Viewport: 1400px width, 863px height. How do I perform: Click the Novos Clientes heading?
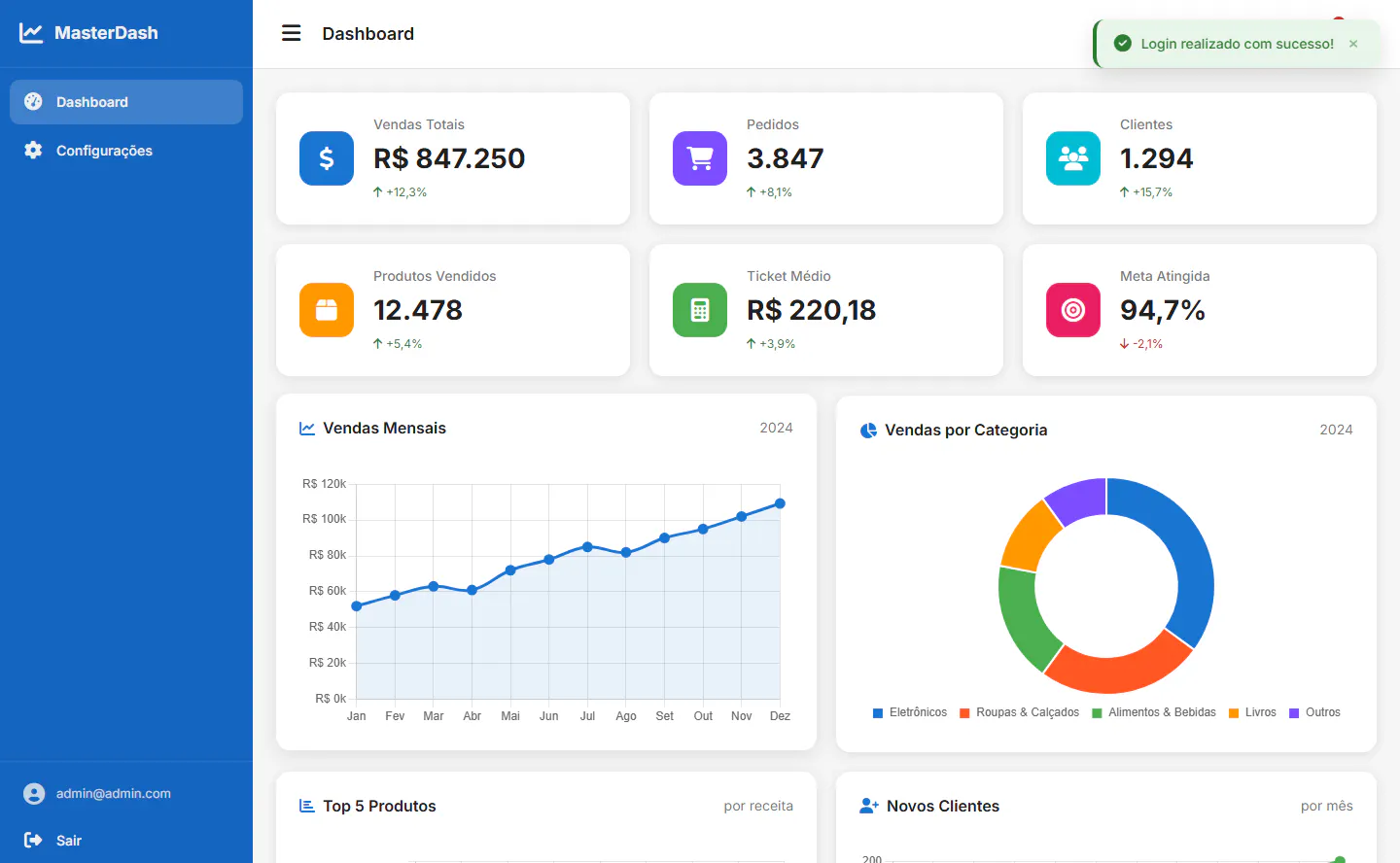tap(943, 806)
